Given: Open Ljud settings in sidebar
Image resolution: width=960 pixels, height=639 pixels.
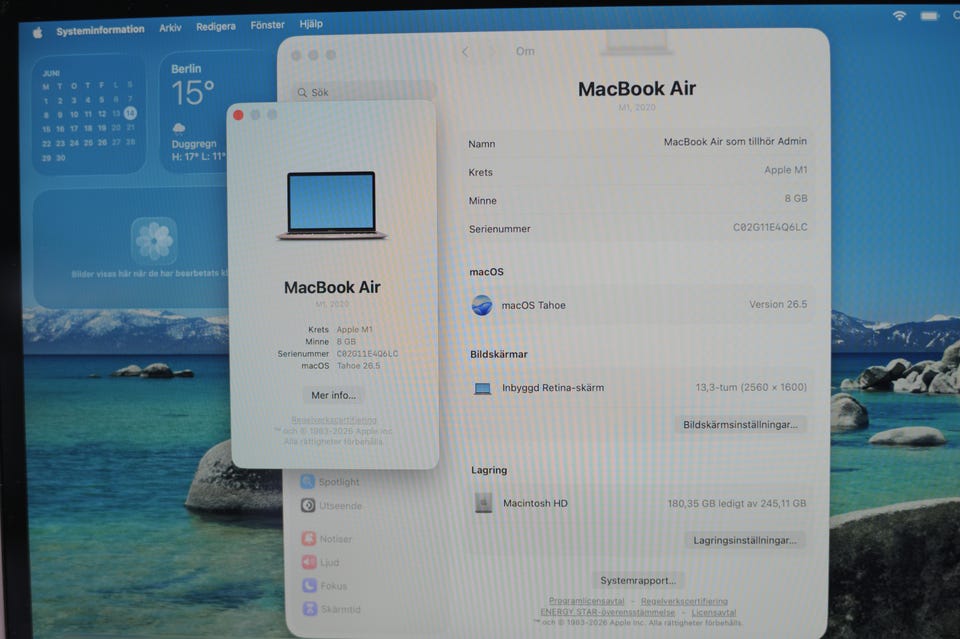Looking at the screenshot, I should (320, 562).
